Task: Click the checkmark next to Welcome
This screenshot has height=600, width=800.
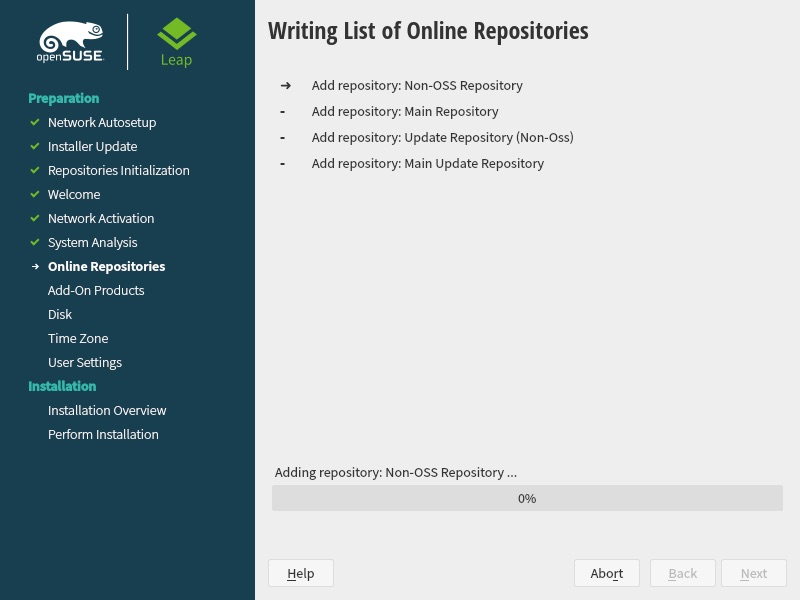Action: (x=35, y=194)
